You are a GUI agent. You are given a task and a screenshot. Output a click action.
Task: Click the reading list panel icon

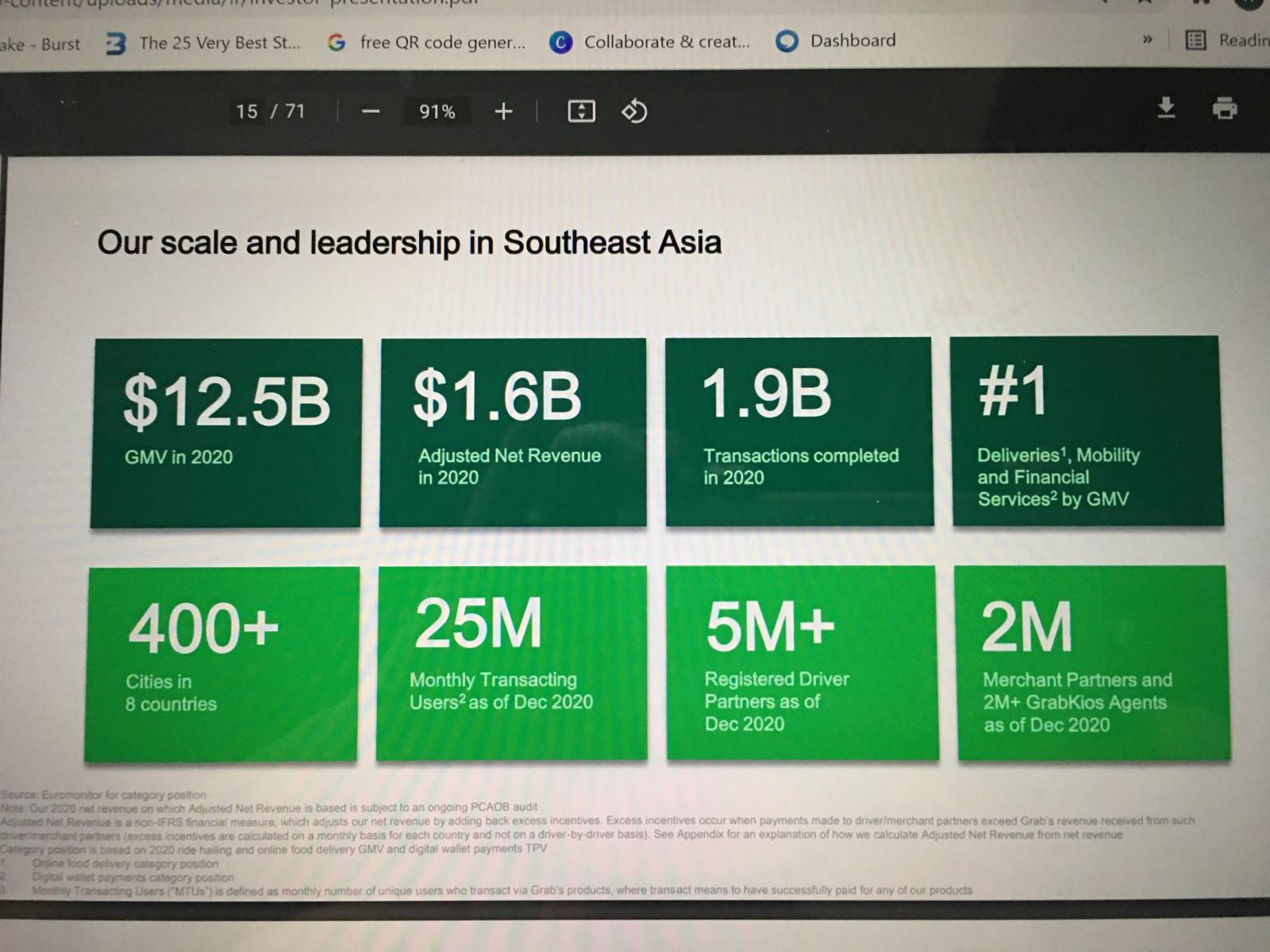coord(1195,40)
